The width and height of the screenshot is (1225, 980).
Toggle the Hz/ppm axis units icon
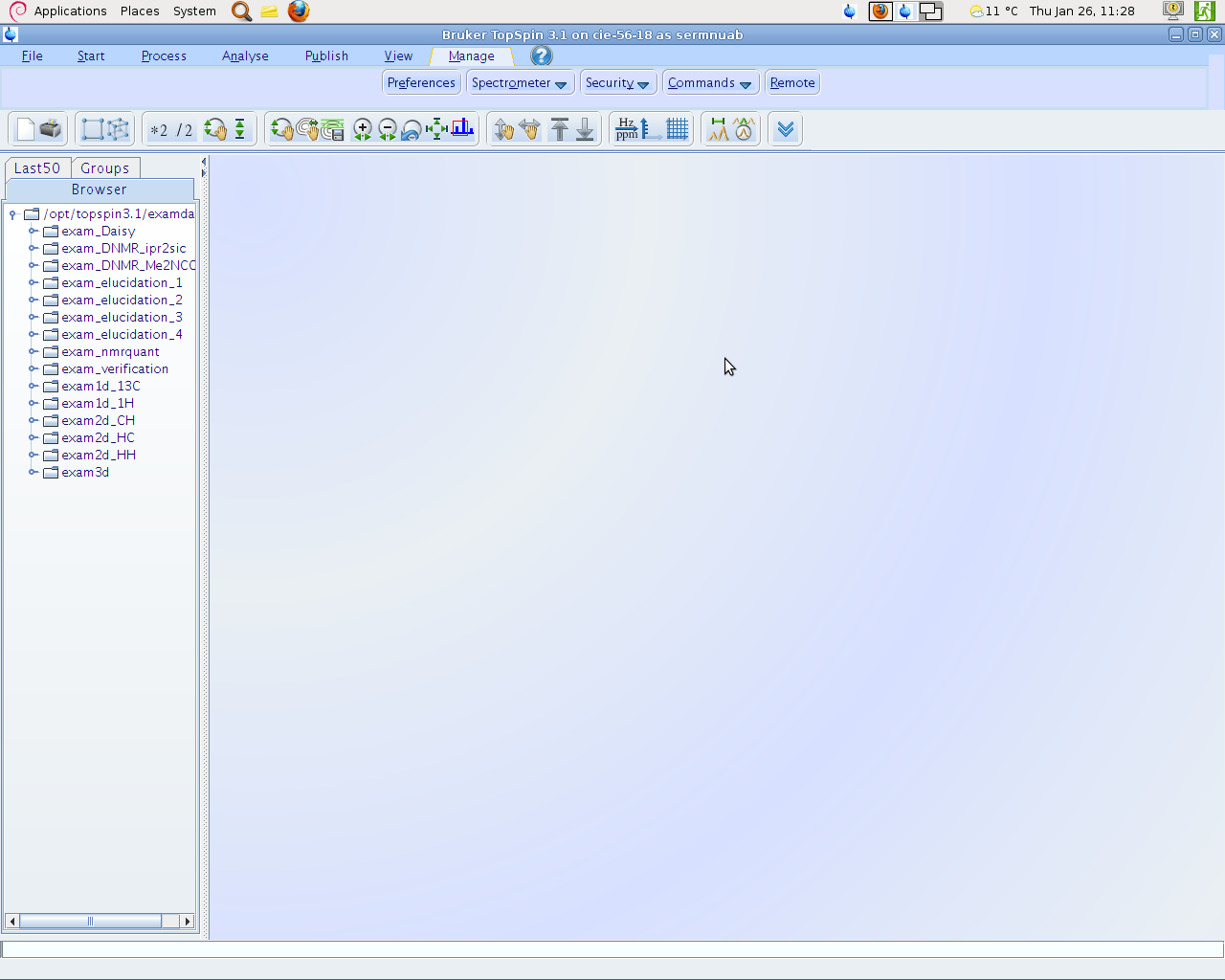pyautogui.click(x=627, y=129)
